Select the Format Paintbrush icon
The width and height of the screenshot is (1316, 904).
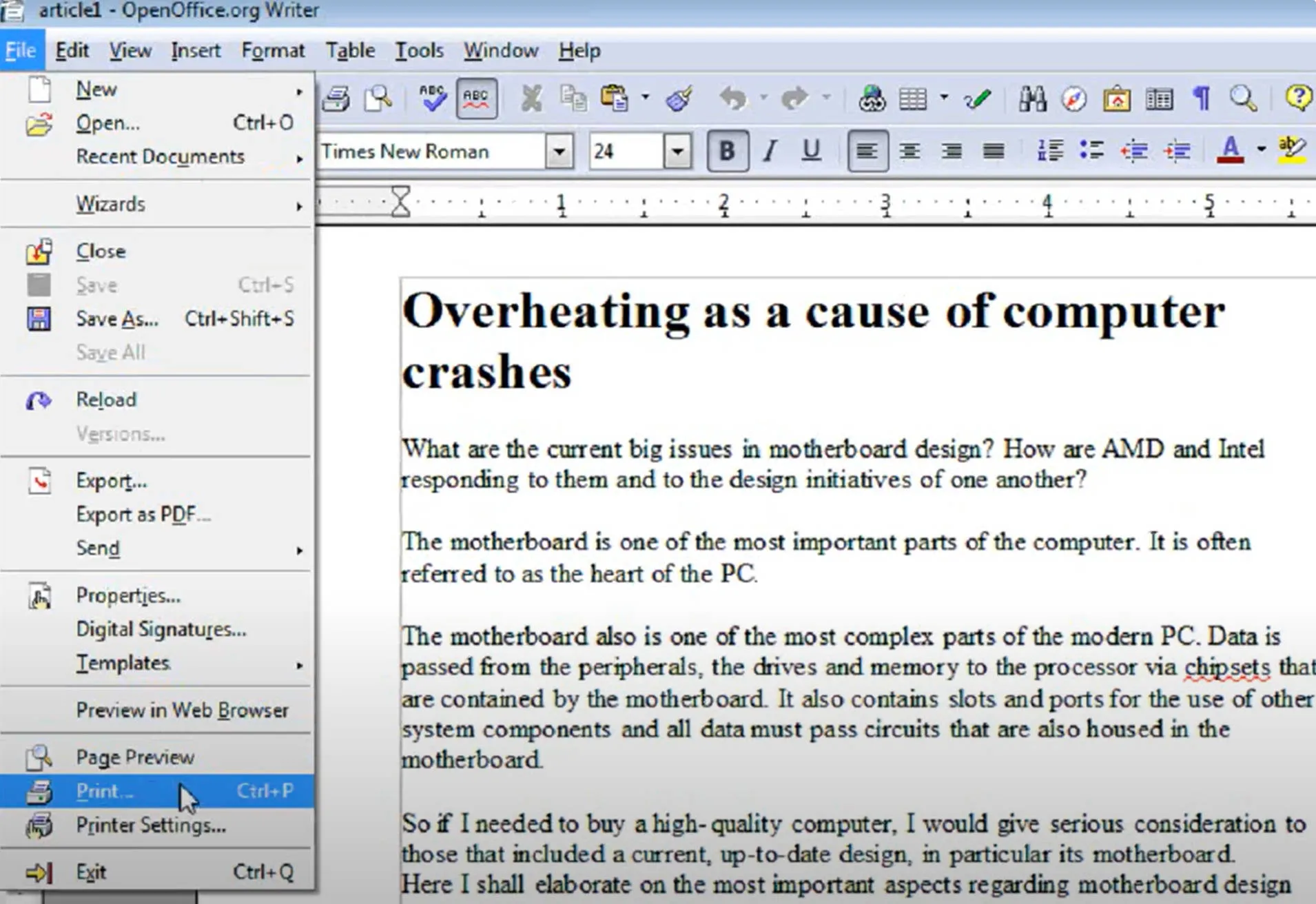(x=679, y=99)
